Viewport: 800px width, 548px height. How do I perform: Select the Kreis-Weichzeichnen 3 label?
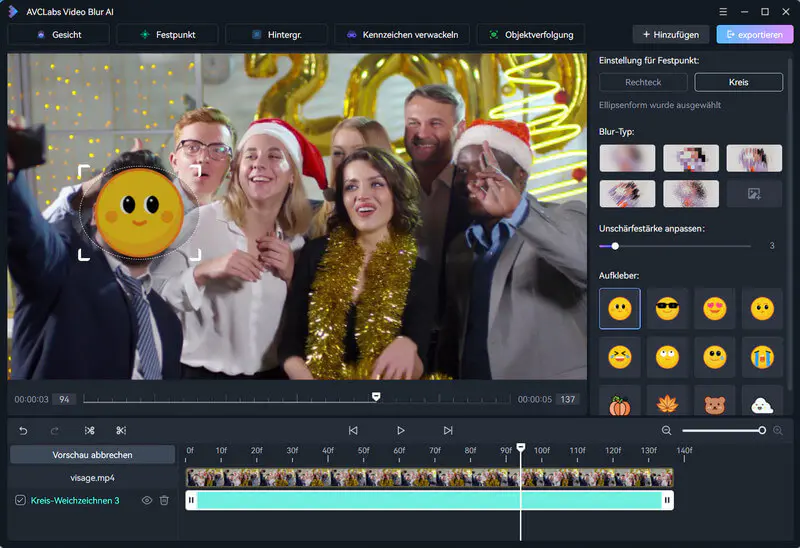tap(75, 501)
